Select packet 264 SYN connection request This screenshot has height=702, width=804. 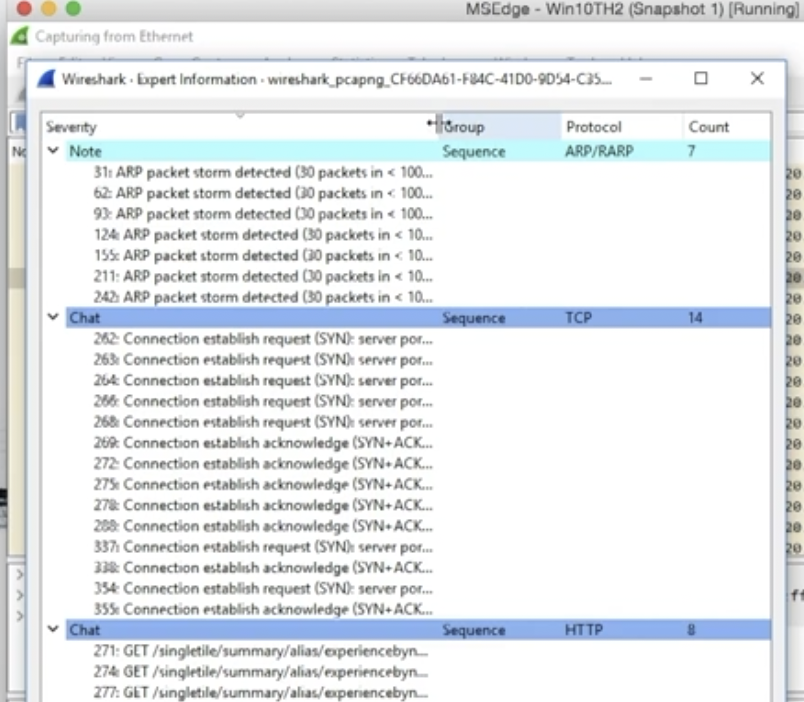263,380
